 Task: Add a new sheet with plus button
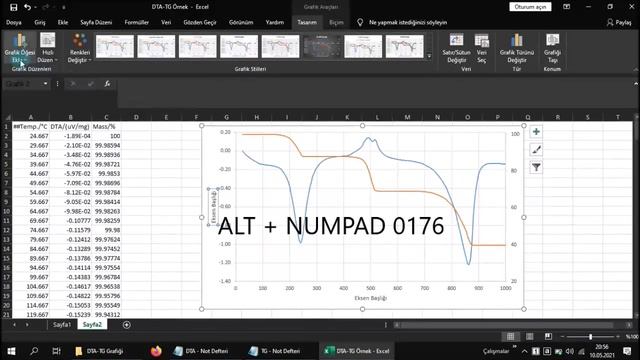pyautogui.click(x=127, y=325)
